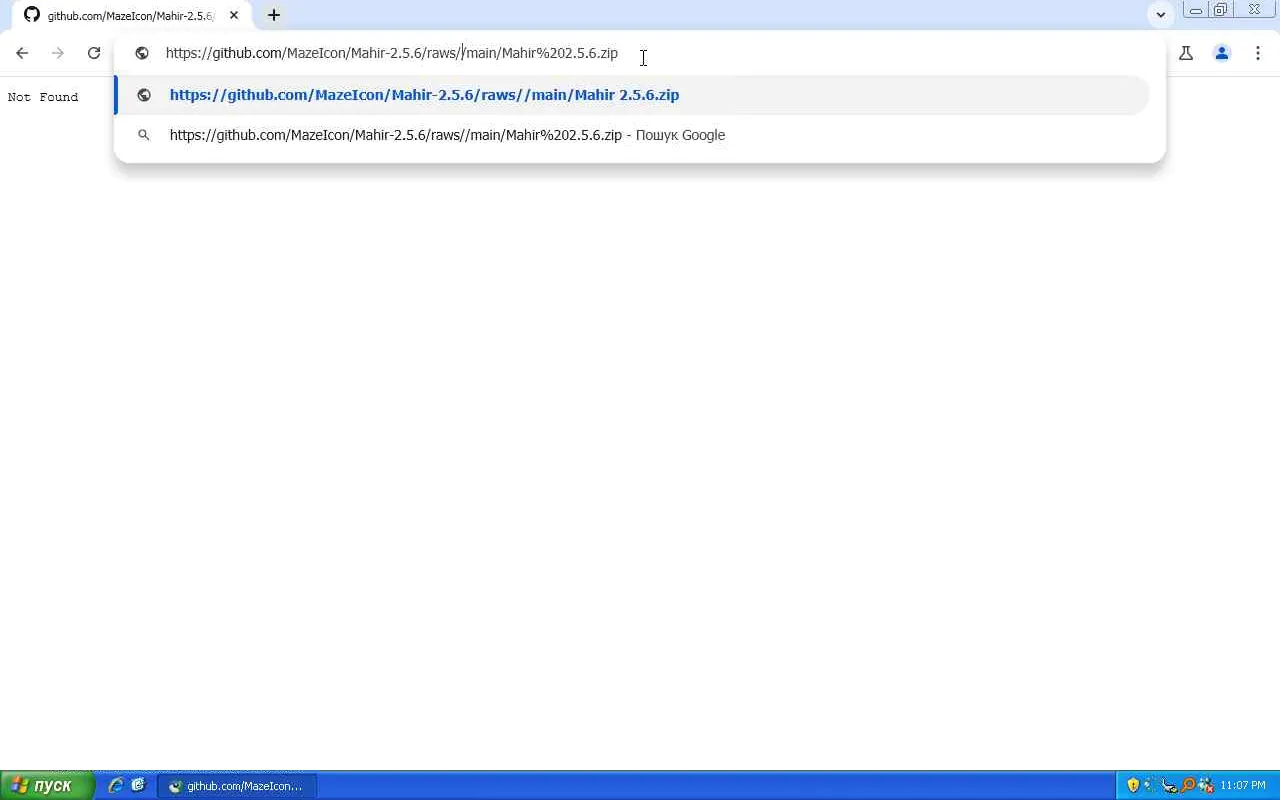1280x800 pixels.
Task: Close the Chrome window
Action: pos(1255,10)
